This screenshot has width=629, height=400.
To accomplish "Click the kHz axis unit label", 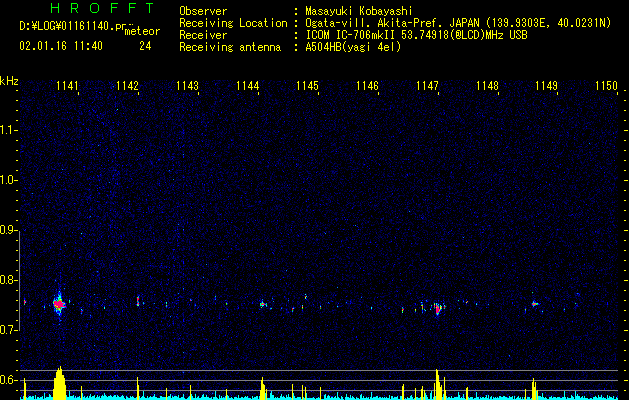I will [9, 81].
